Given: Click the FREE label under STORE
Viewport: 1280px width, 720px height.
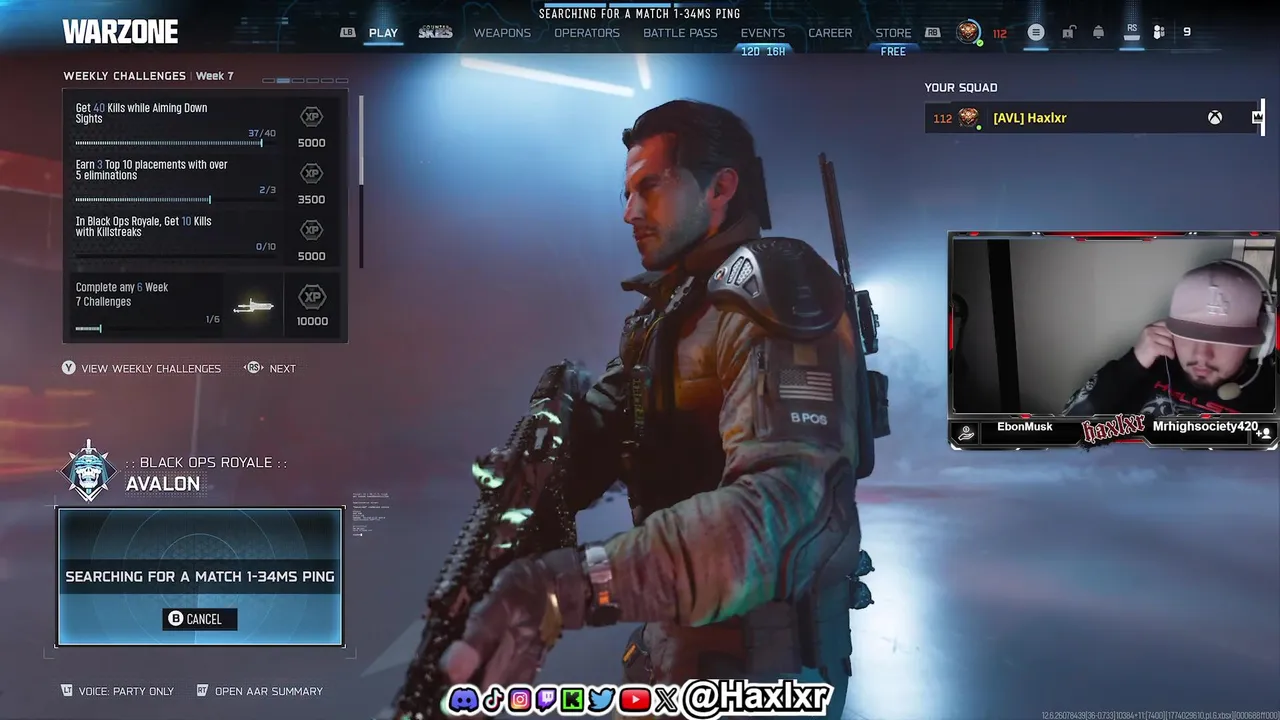Looking at the screenshot, I should tap(893, 52).
